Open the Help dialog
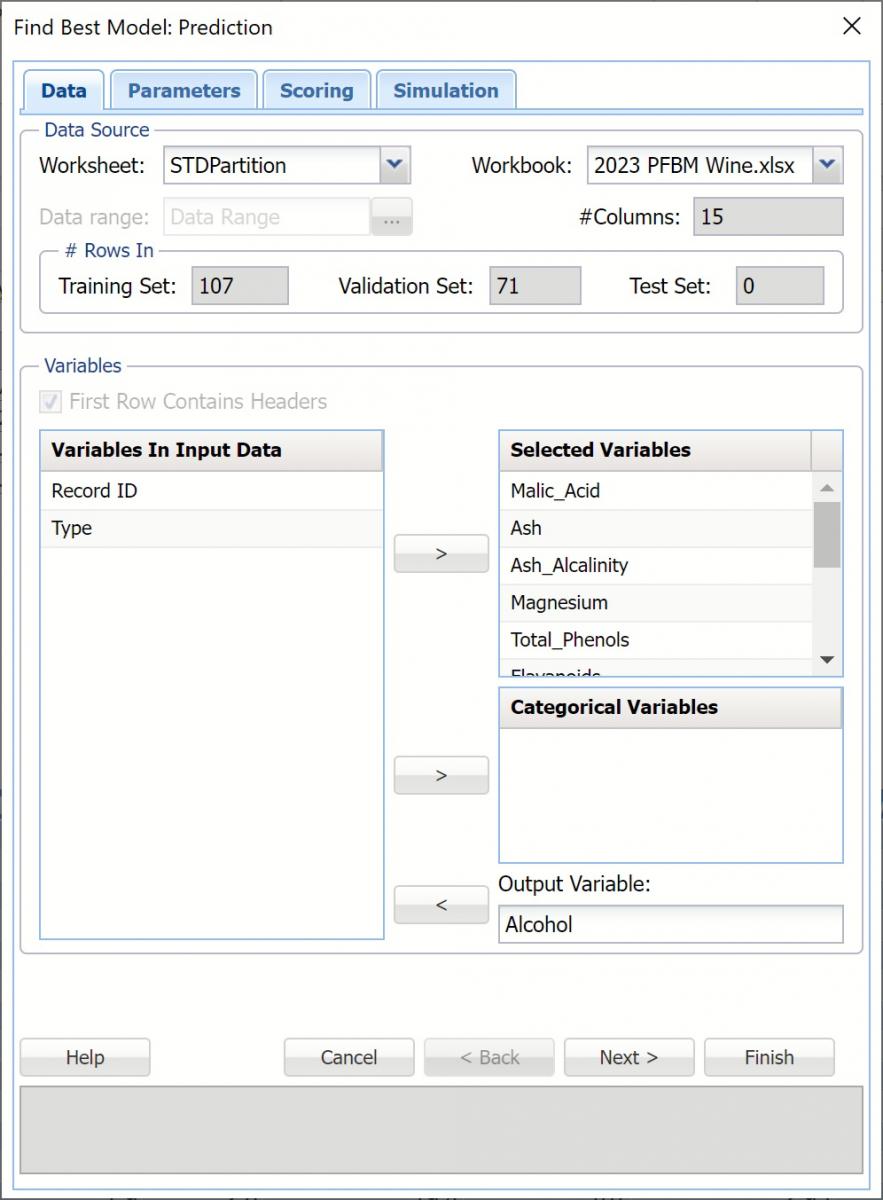This screenshot has height=1200, width=883. (x=84, y=1057)
